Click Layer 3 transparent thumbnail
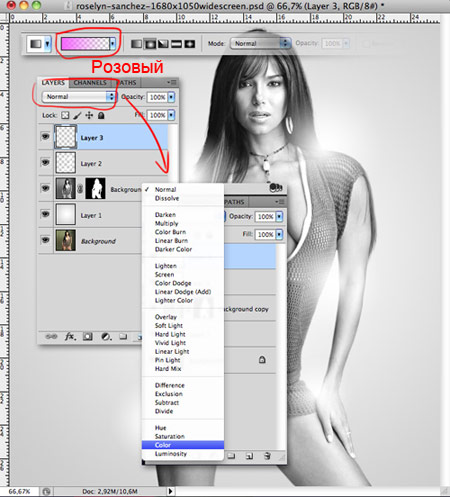 coord(65,137)
